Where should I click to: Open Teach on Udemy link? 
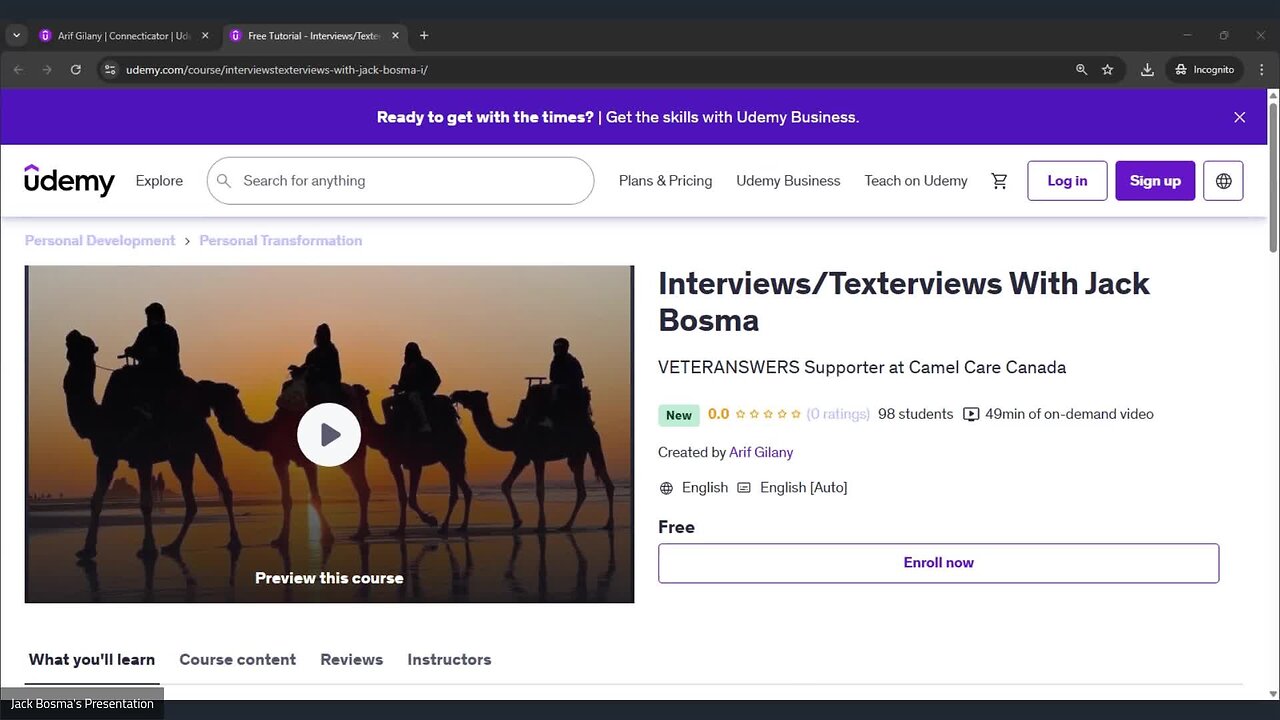pyautogui.click(x=916, y=181)
